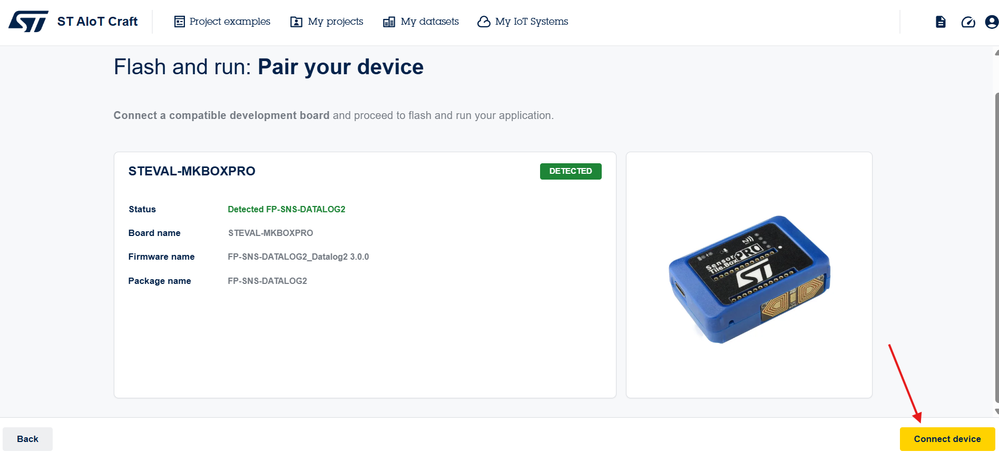Click the ST AIoT Craft title
This screenshot has height=453, width=999.
[97, 22]
